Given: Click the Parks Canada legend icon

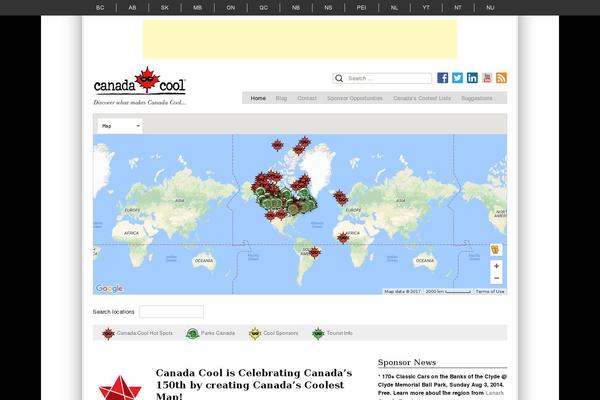Looking at the screenshot, I should [x=192, y=333].
